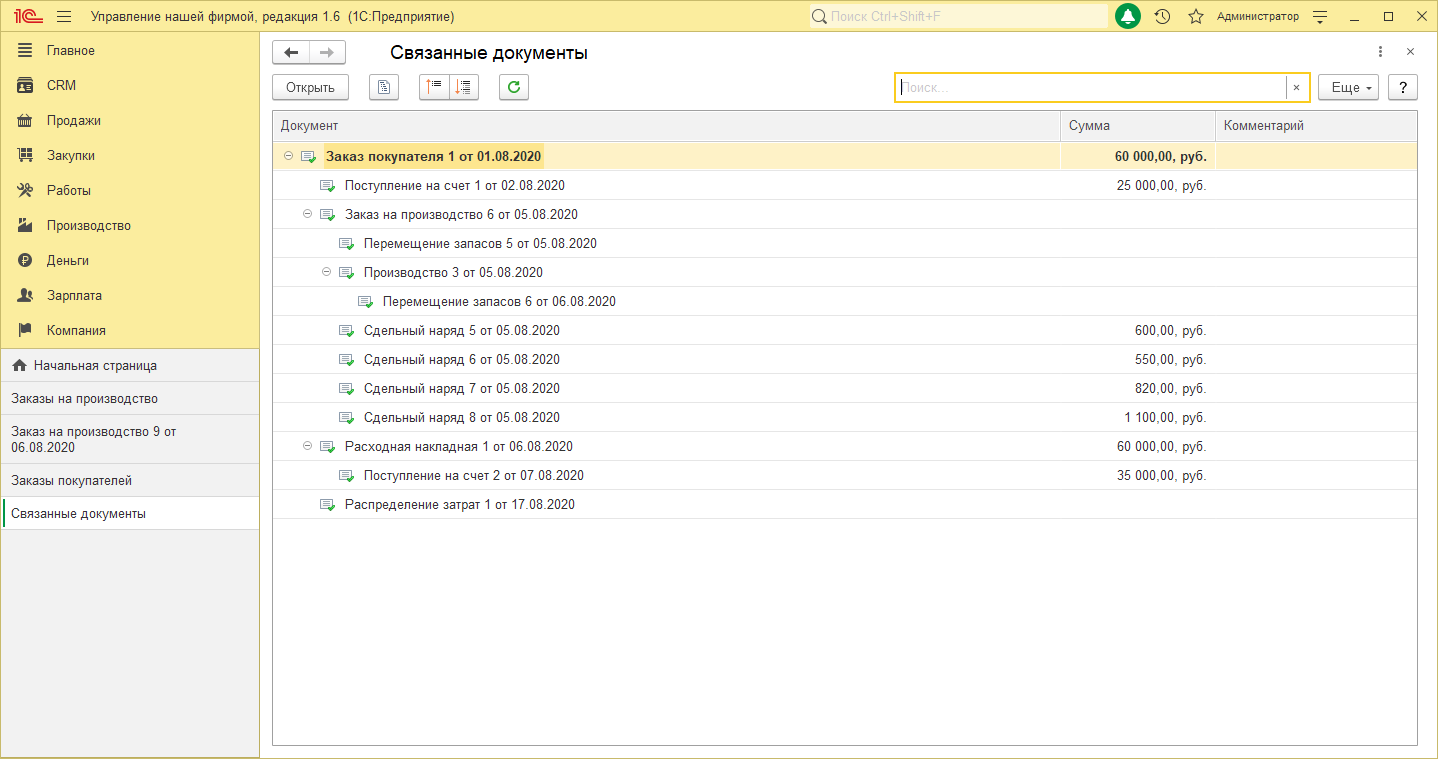Switch to the Заказы покупателей tab

[72, 480]
